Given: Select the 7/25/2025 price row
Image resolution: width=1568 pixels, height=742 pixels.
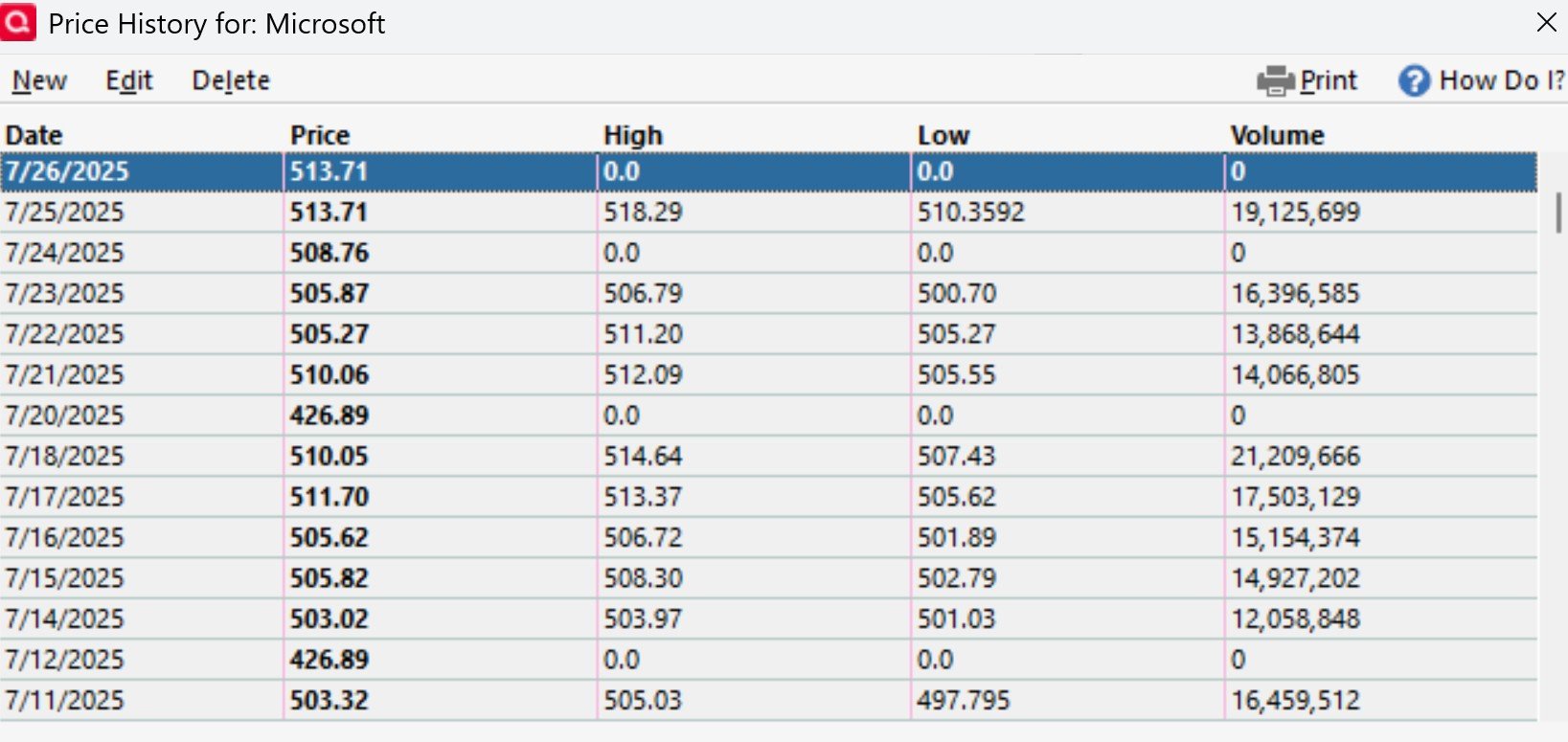Looking at the screenshot, I should (x=768, y=213).
